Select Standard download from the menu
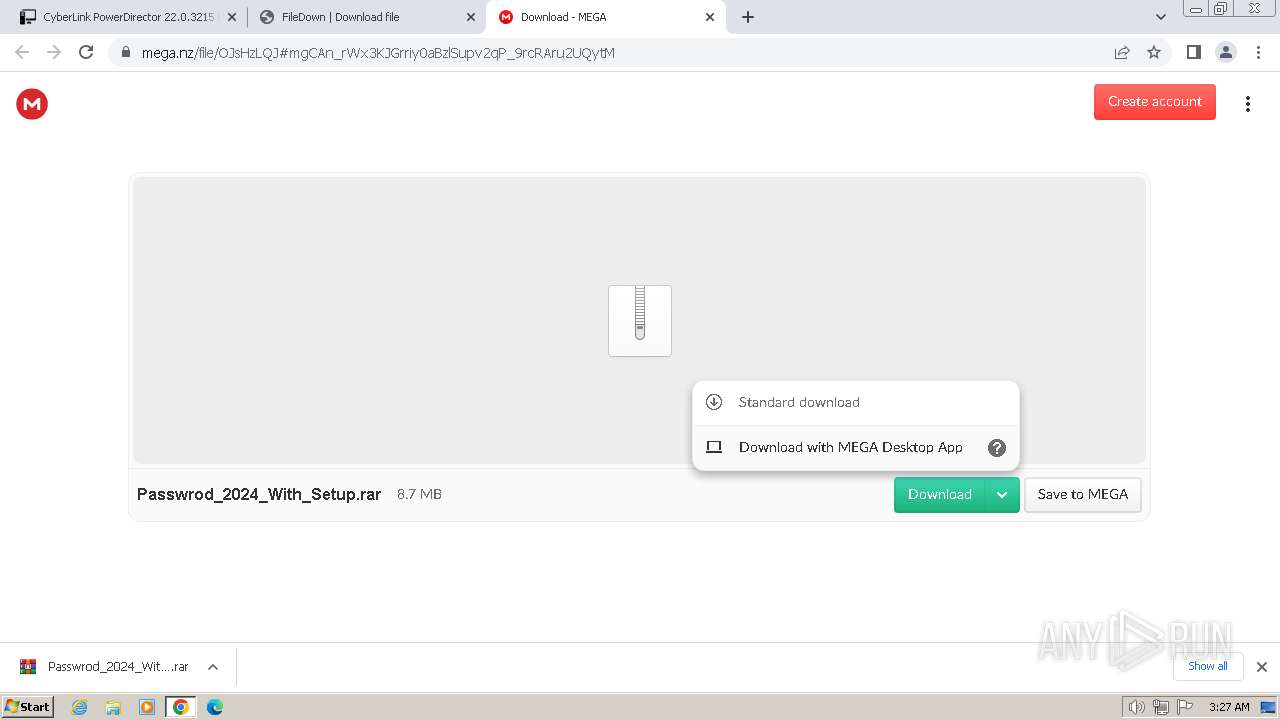The width and height of the screenshot is (1280, 720). (x=855, y=402)
